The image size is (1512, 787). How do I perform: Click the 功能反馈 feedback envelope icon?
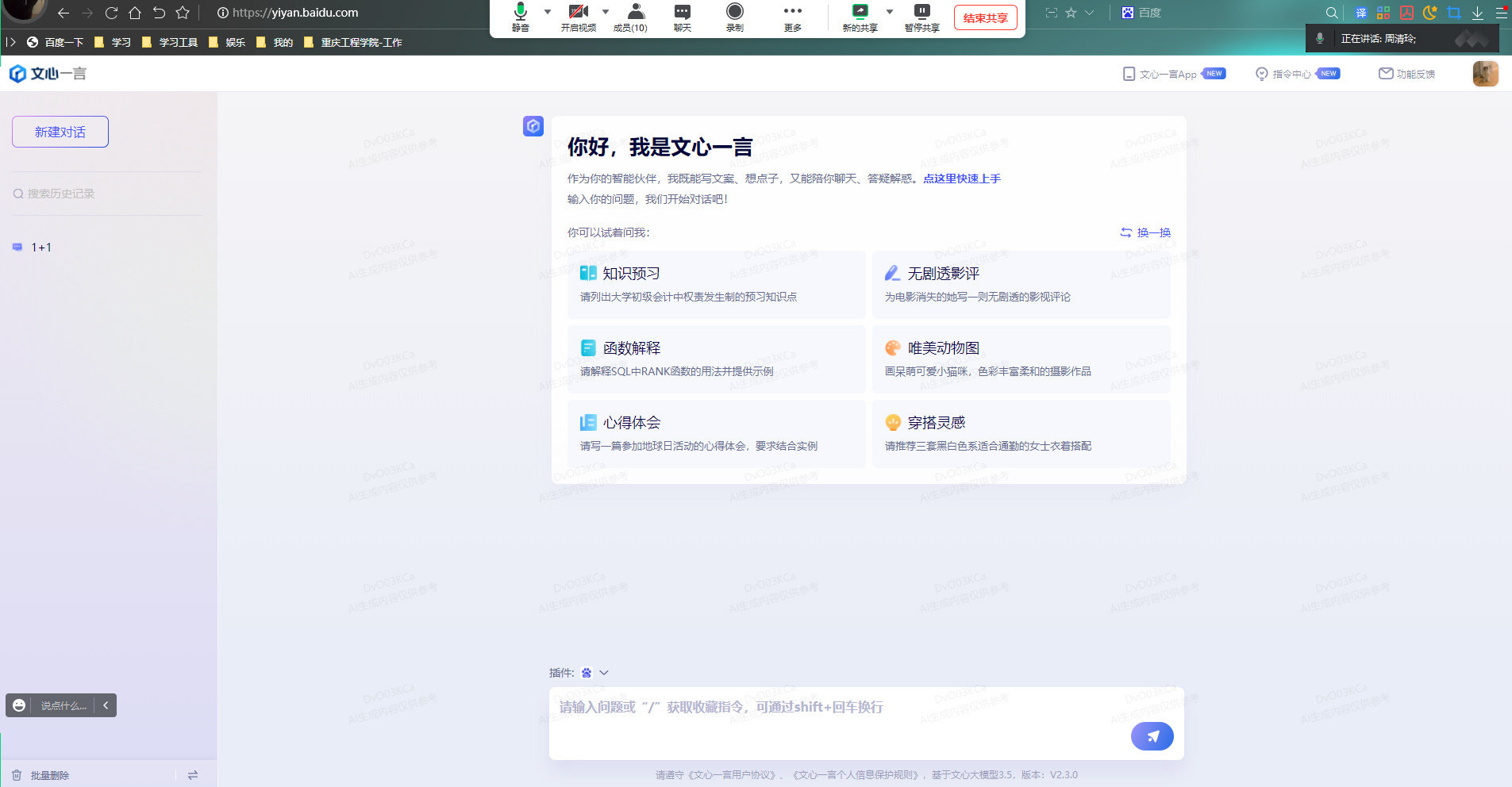click(1386, 74)
